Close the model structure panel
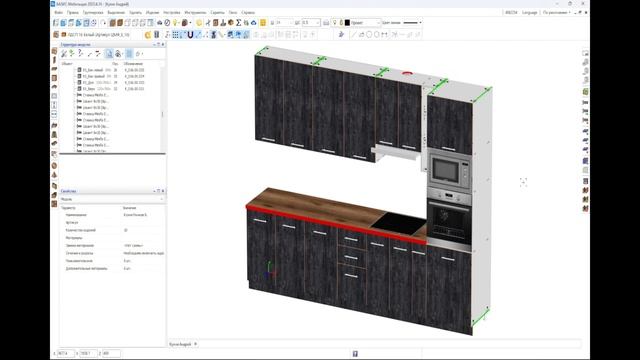 pos(163,44)
